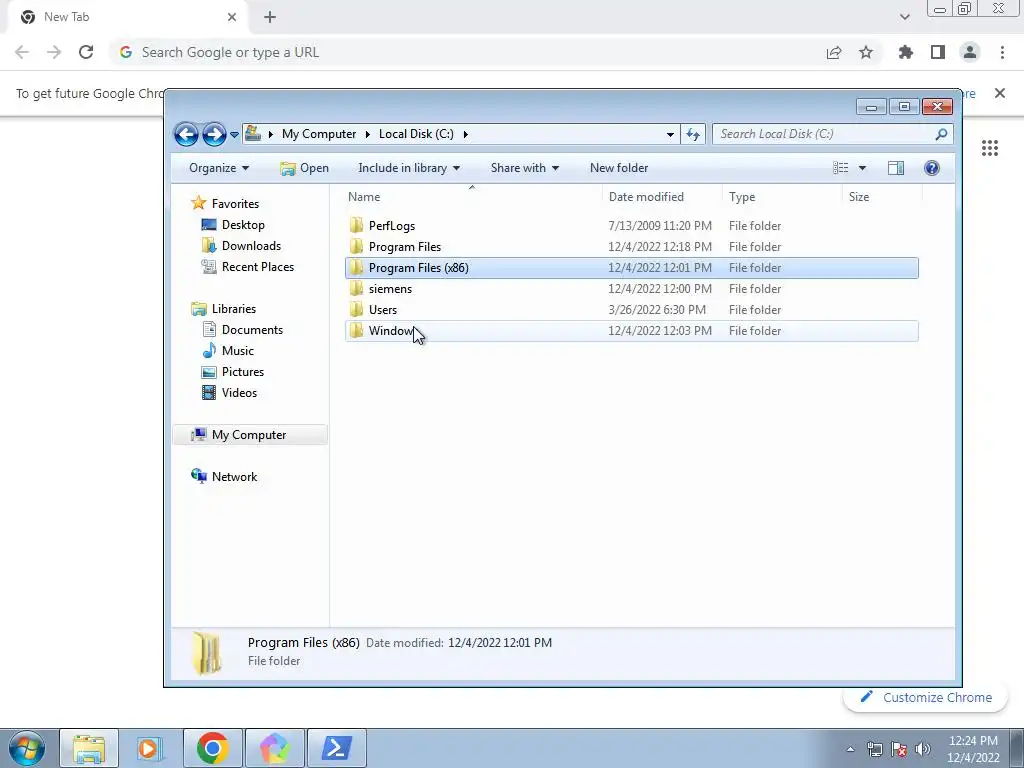Click Local Disk (C:) breadcrumb
This screenshot has height=768, width=1024.
pyautogui.click(x=416, y=134)
